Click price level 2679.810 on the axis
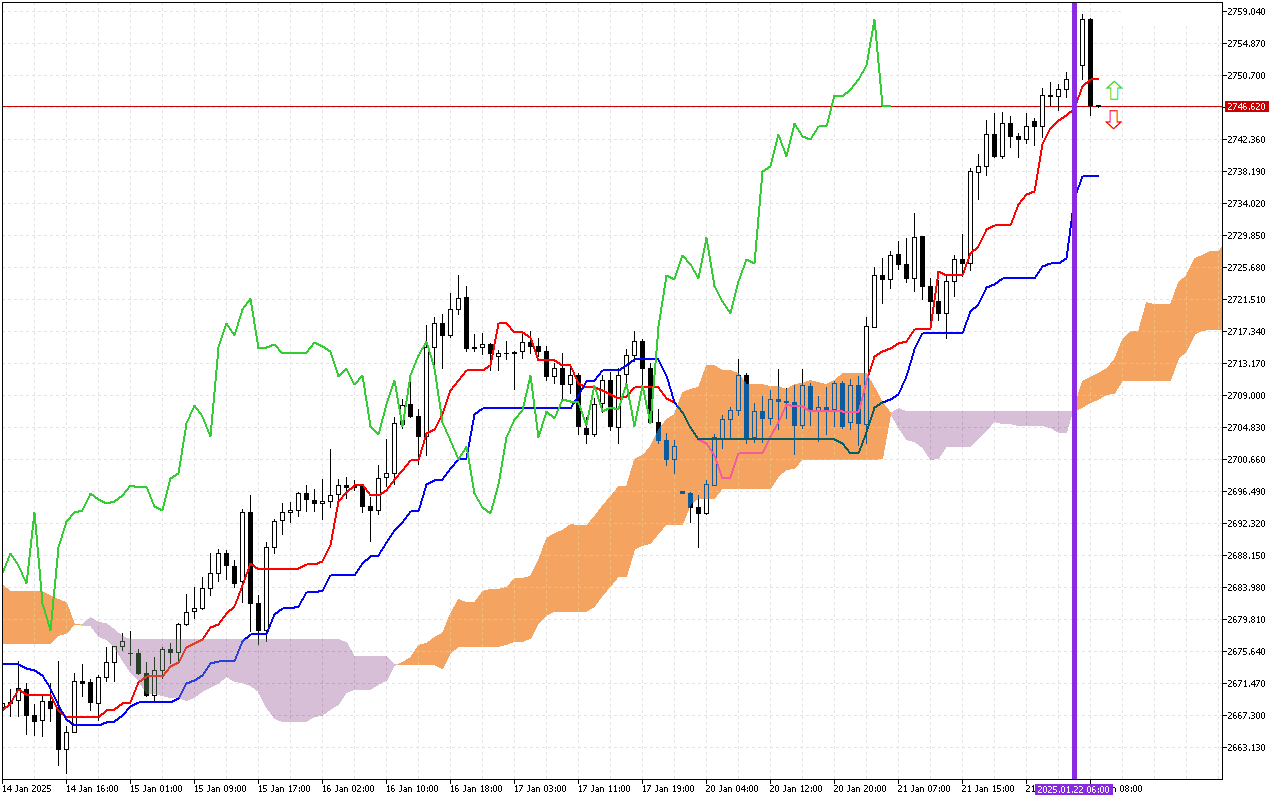This screenshot has height=800, width=1280. (x=1248, y=619)
